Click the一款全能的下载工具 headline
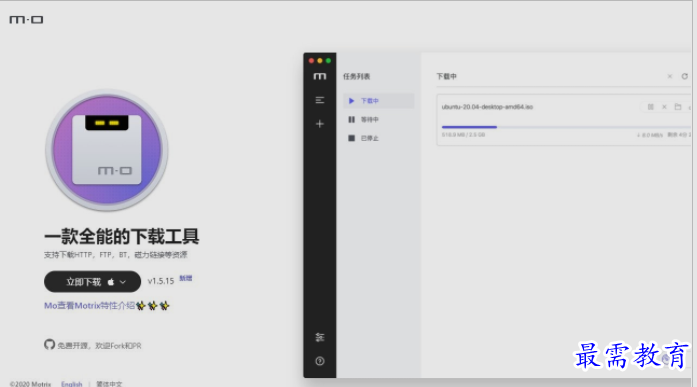Screen dimensions: 697x387 [121, 236]
